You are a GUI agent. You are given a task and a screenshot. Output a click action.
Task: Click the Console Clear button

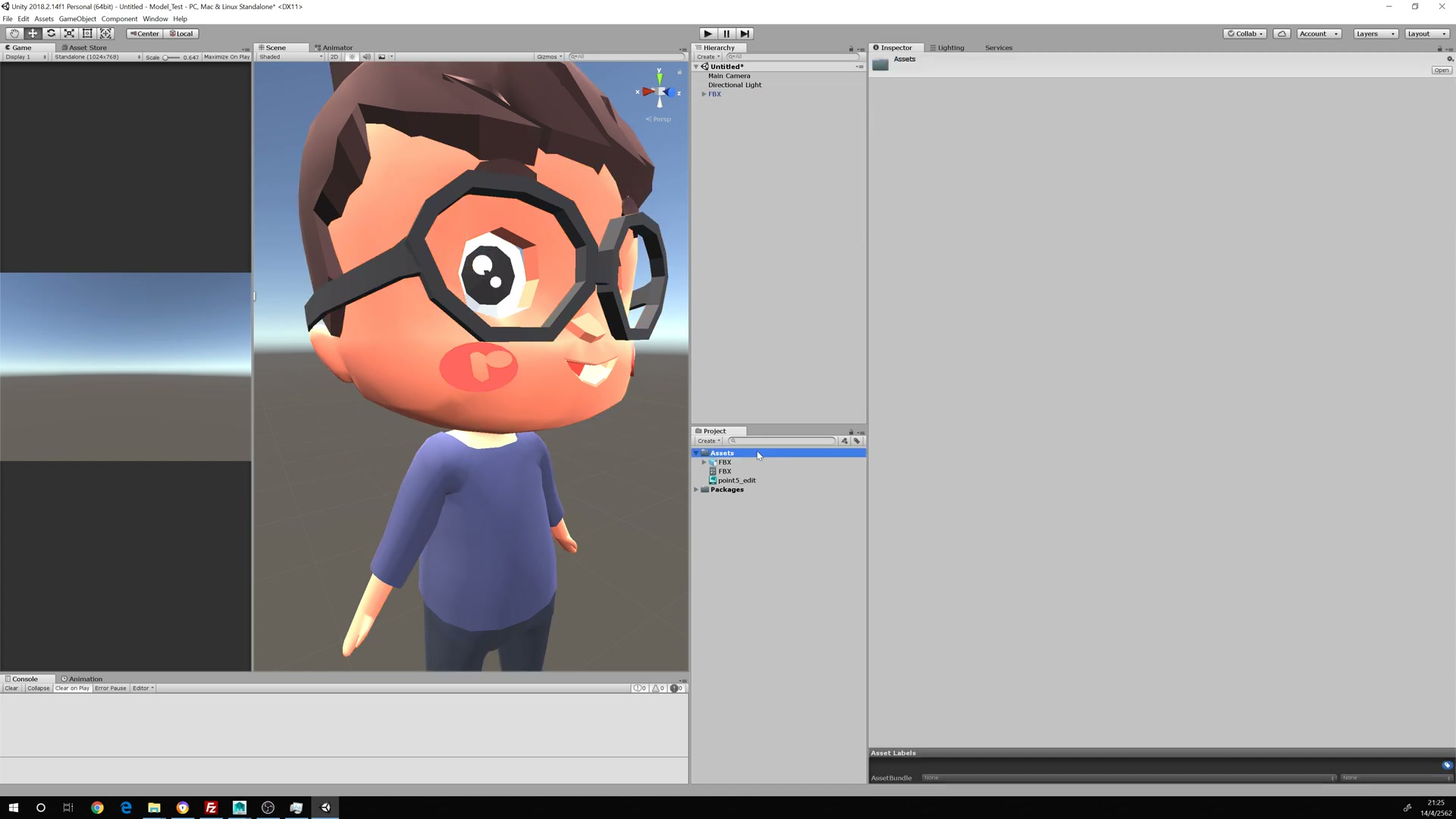11,689
